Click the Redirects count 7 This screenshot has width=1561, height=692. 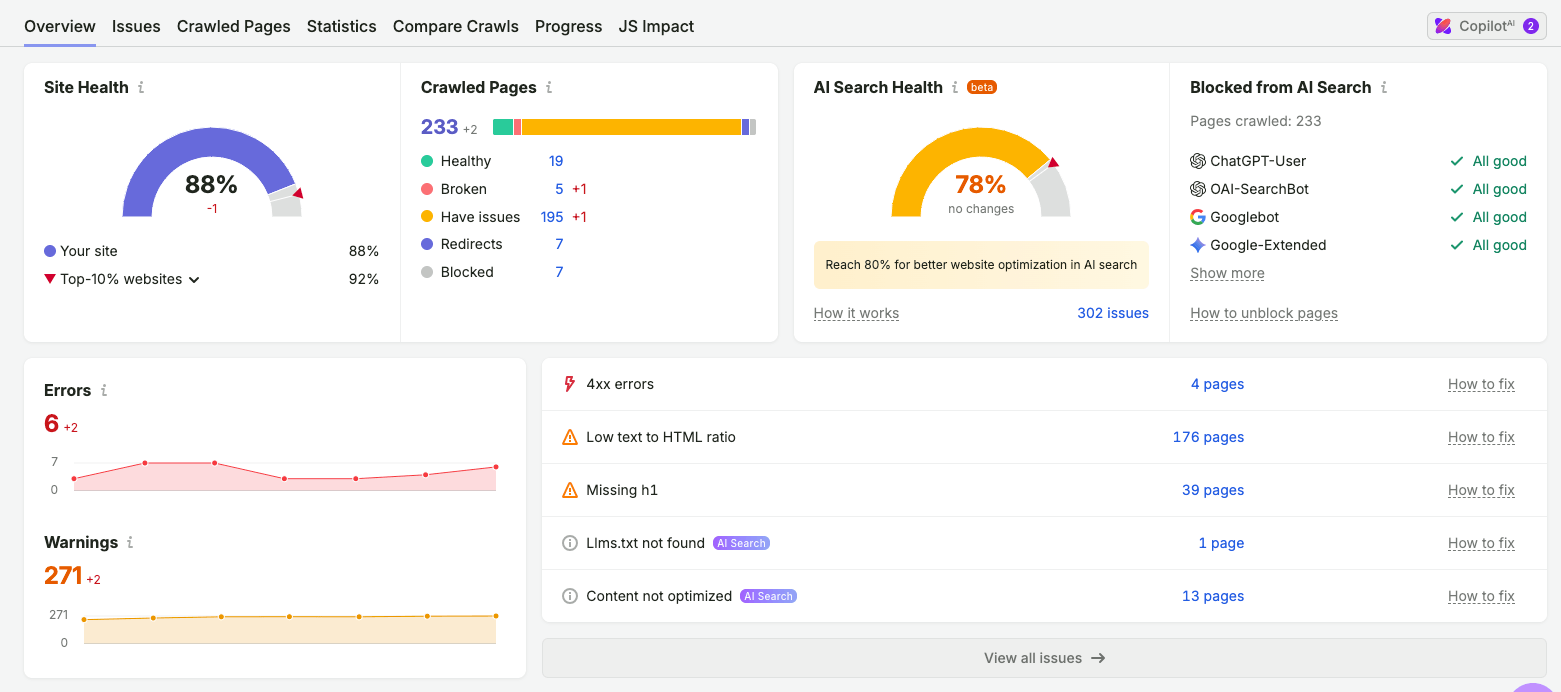[x=559, y=244]
